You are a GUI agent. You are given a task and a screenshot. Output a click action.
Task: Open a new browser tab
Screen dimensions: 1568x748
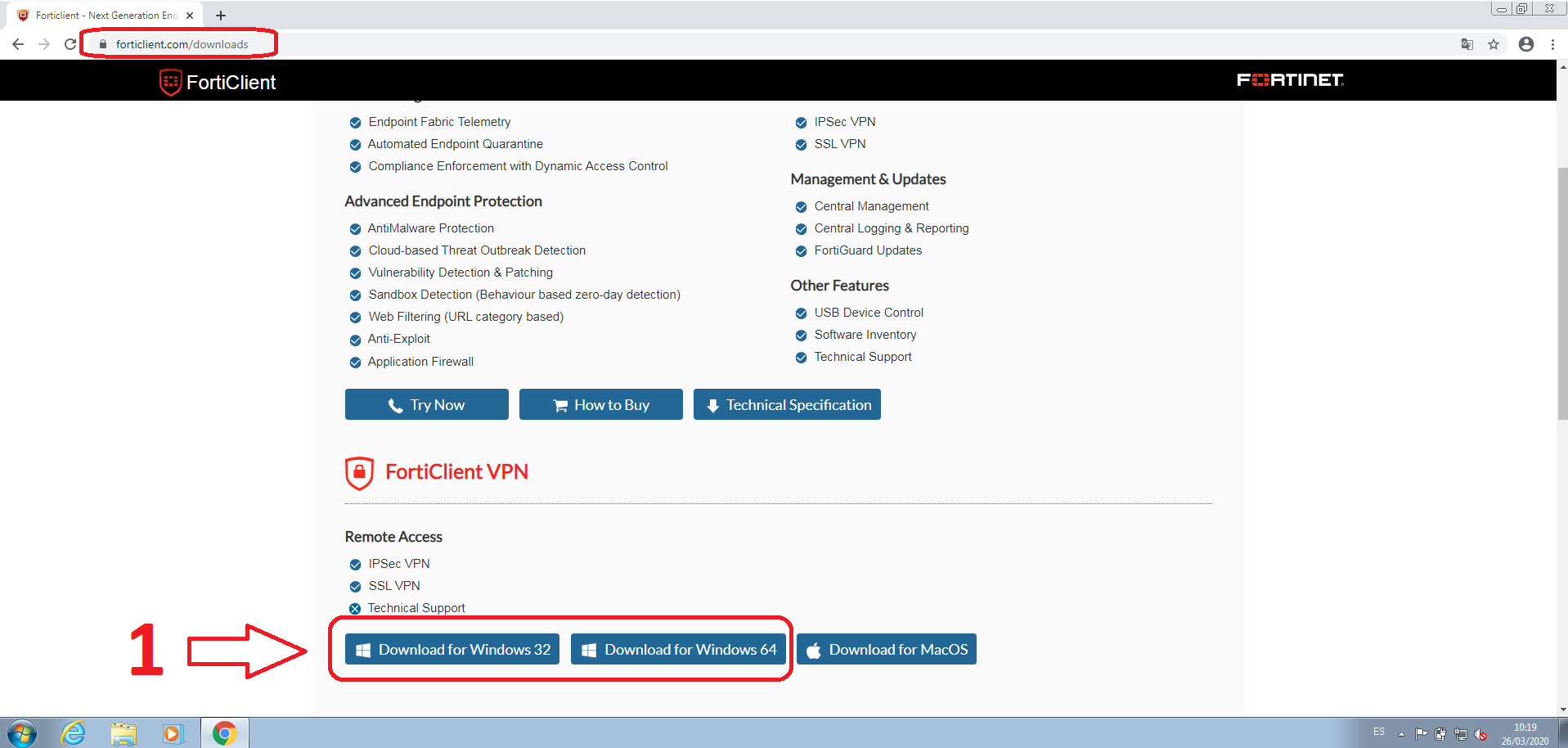coord(221,16)
